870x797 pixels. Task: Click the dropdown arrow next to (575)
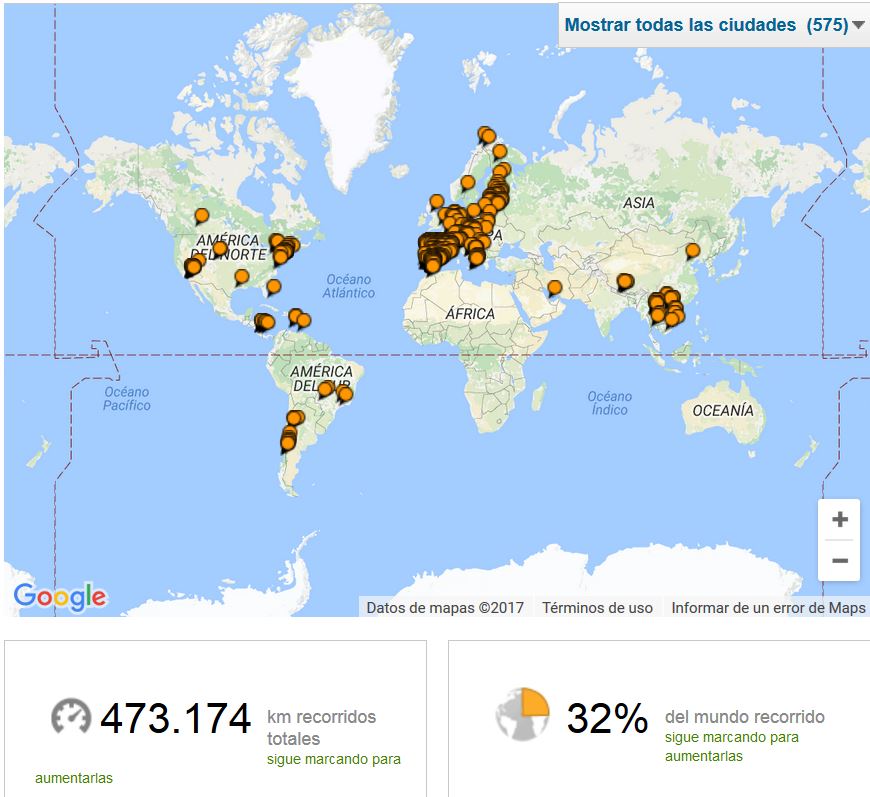(858, 26)
